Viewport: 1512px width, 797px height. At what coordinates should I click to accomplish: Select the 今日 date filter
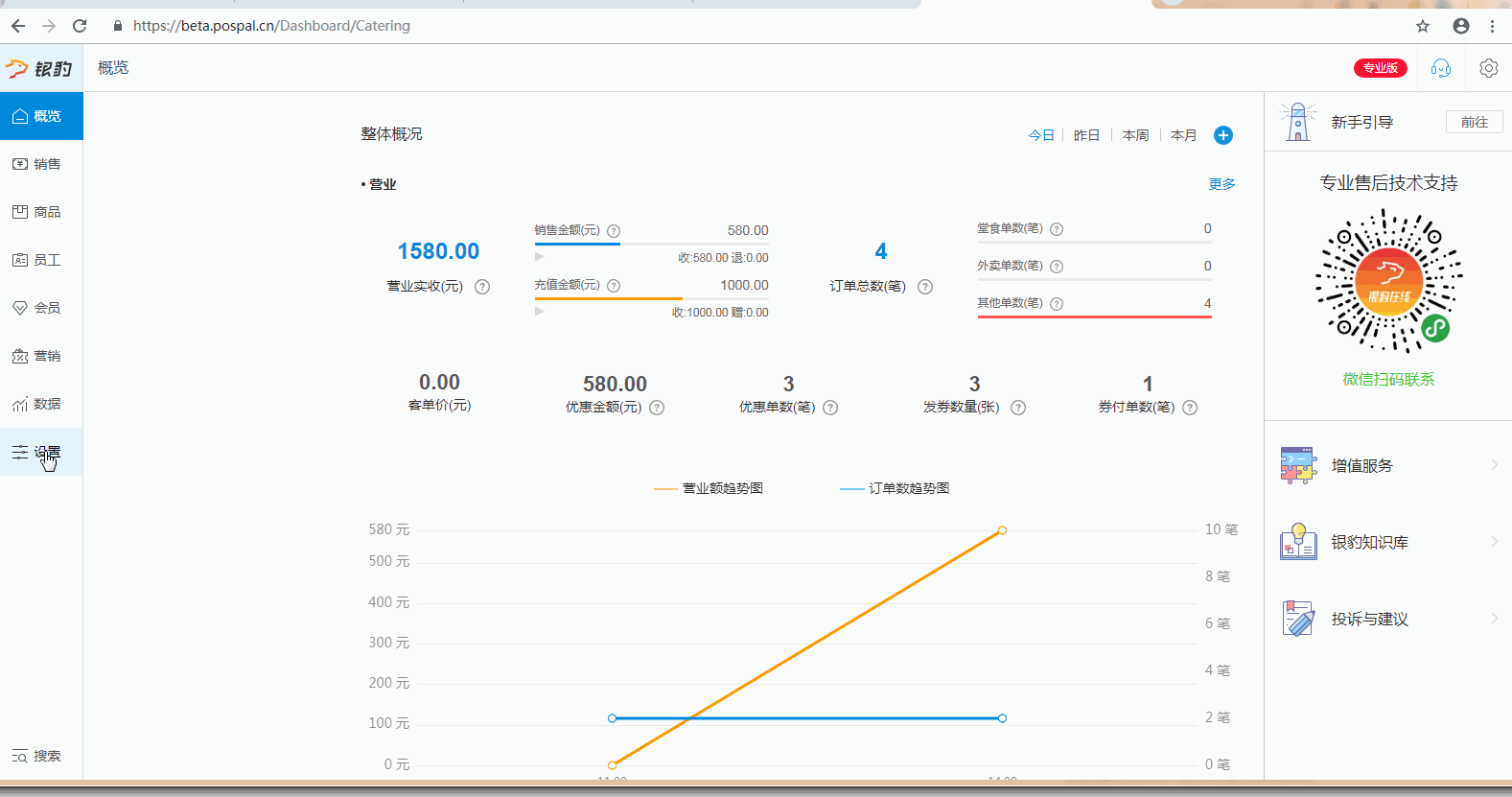pyautogui.click(x=1041, y=135)
